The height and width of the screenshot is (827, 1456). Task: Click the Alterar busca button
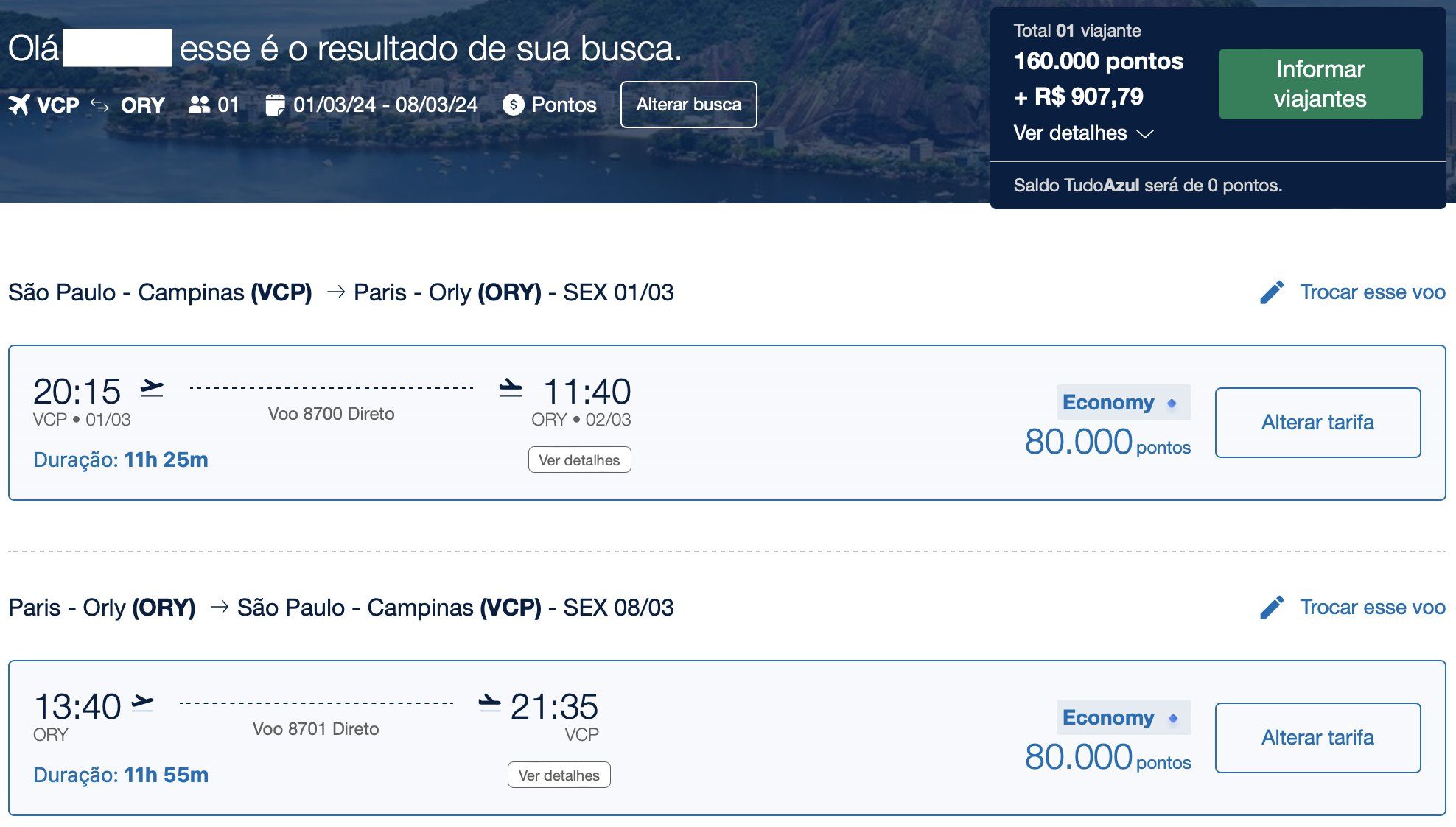coord(688,105)
